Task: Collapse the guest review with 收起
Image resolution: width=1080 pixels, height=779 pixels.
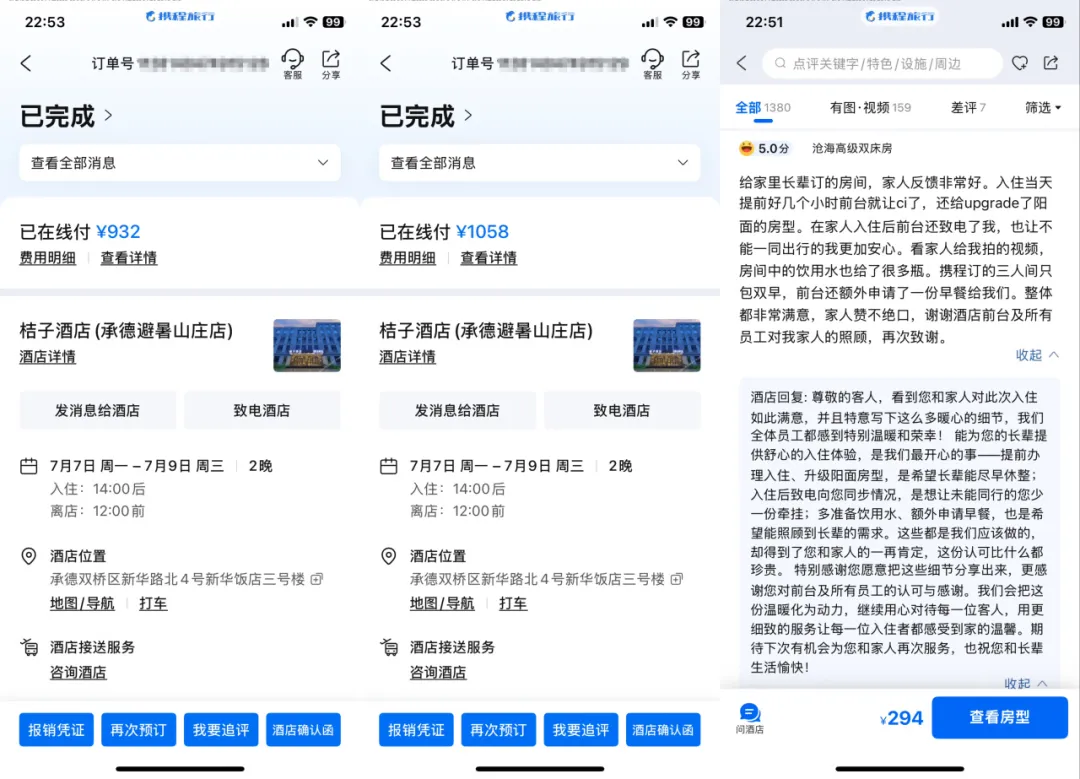Action: (x=1037, y=355)
